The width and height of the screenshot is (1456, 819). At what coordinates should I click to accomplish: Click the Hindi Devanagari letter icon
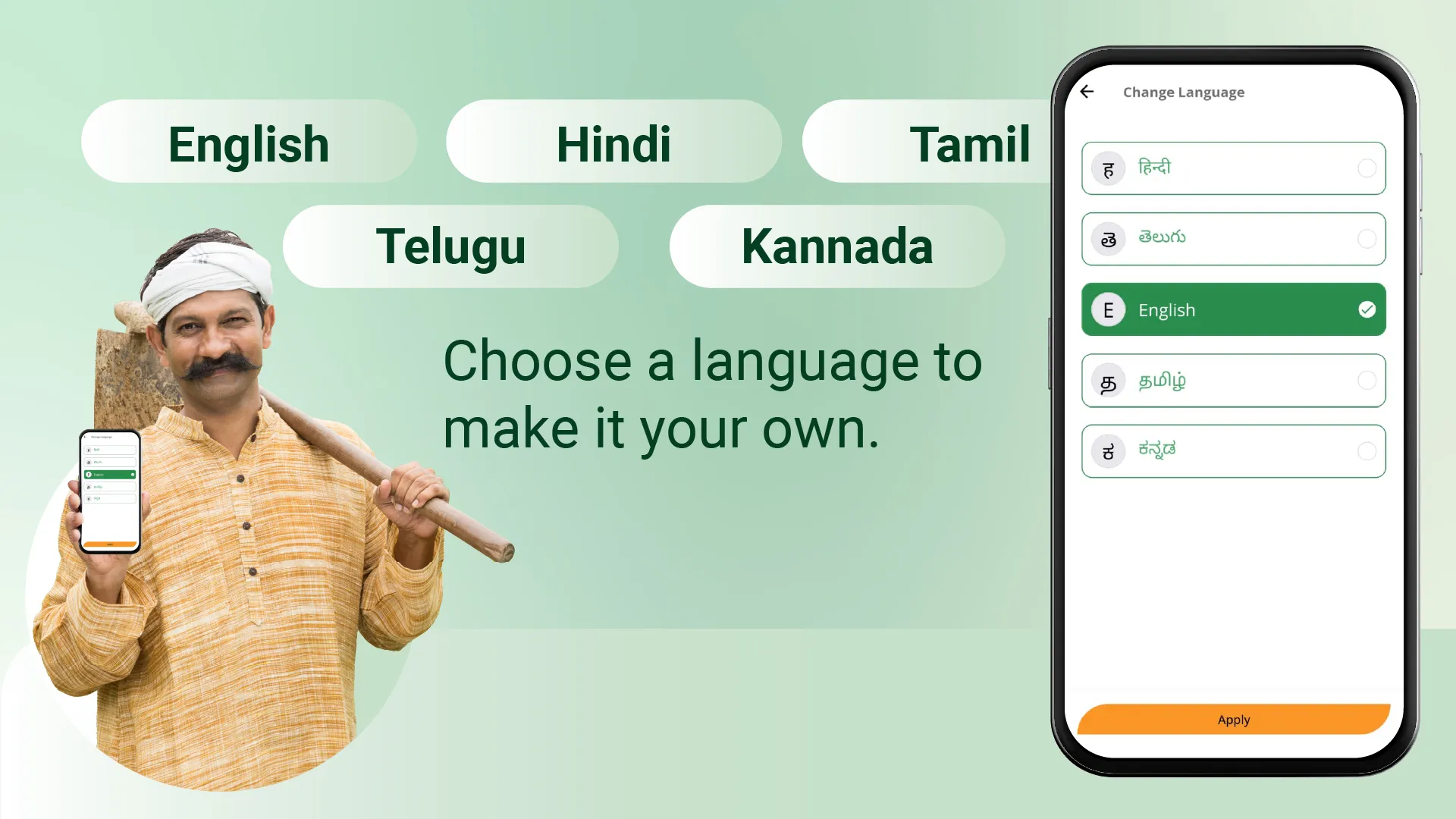tap(1109, 168)
